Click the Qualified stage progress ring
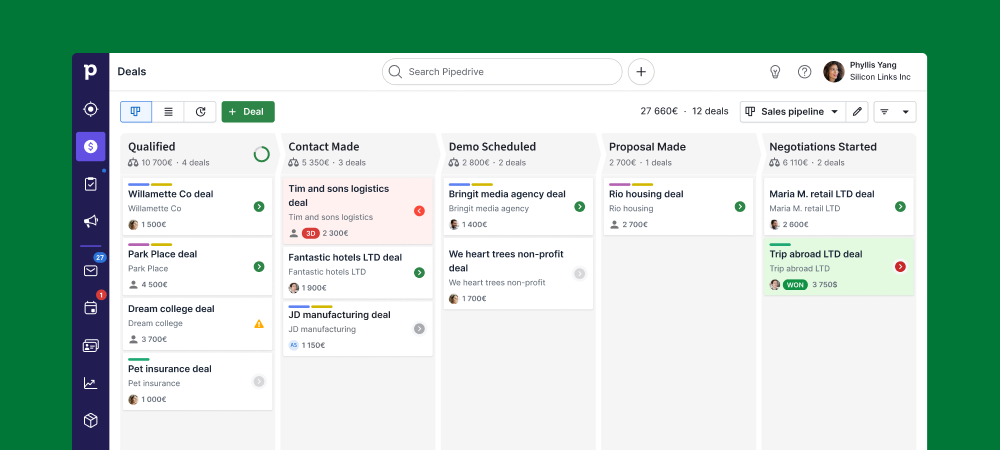 261,154
